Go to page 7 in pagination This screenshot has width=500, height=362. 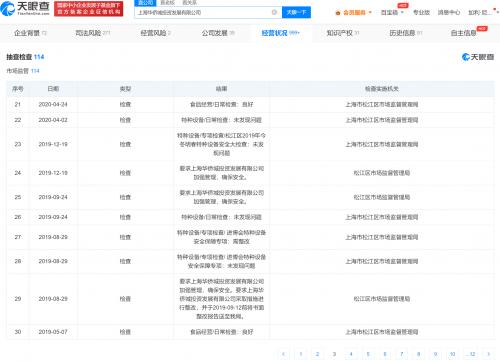point(402,354)
